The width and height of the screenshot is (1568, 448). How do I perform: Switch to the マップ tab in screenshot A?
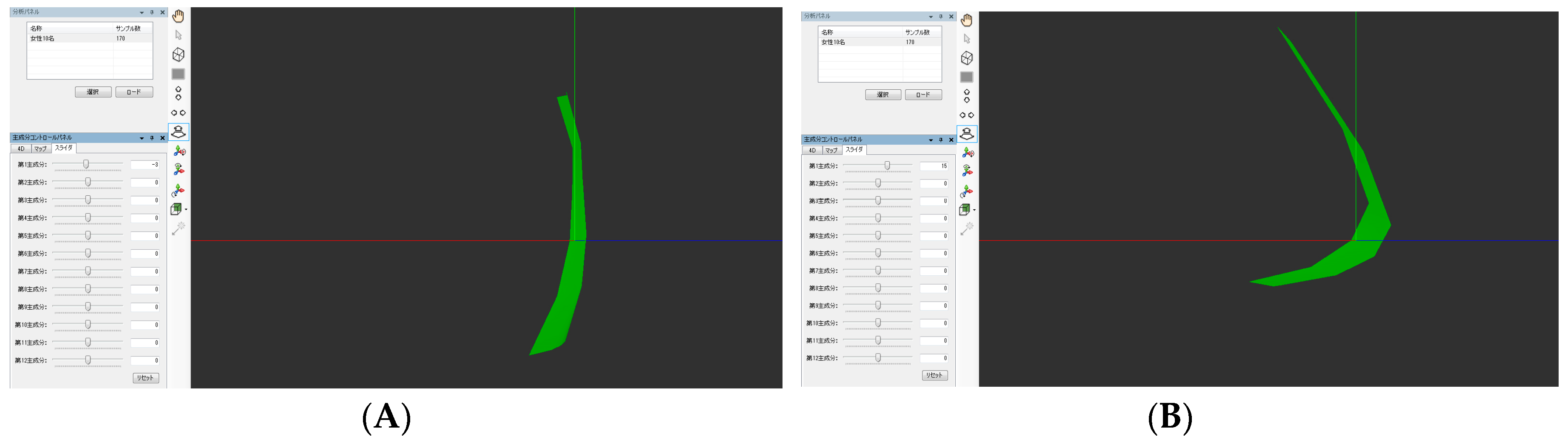(x=41, y=148)
